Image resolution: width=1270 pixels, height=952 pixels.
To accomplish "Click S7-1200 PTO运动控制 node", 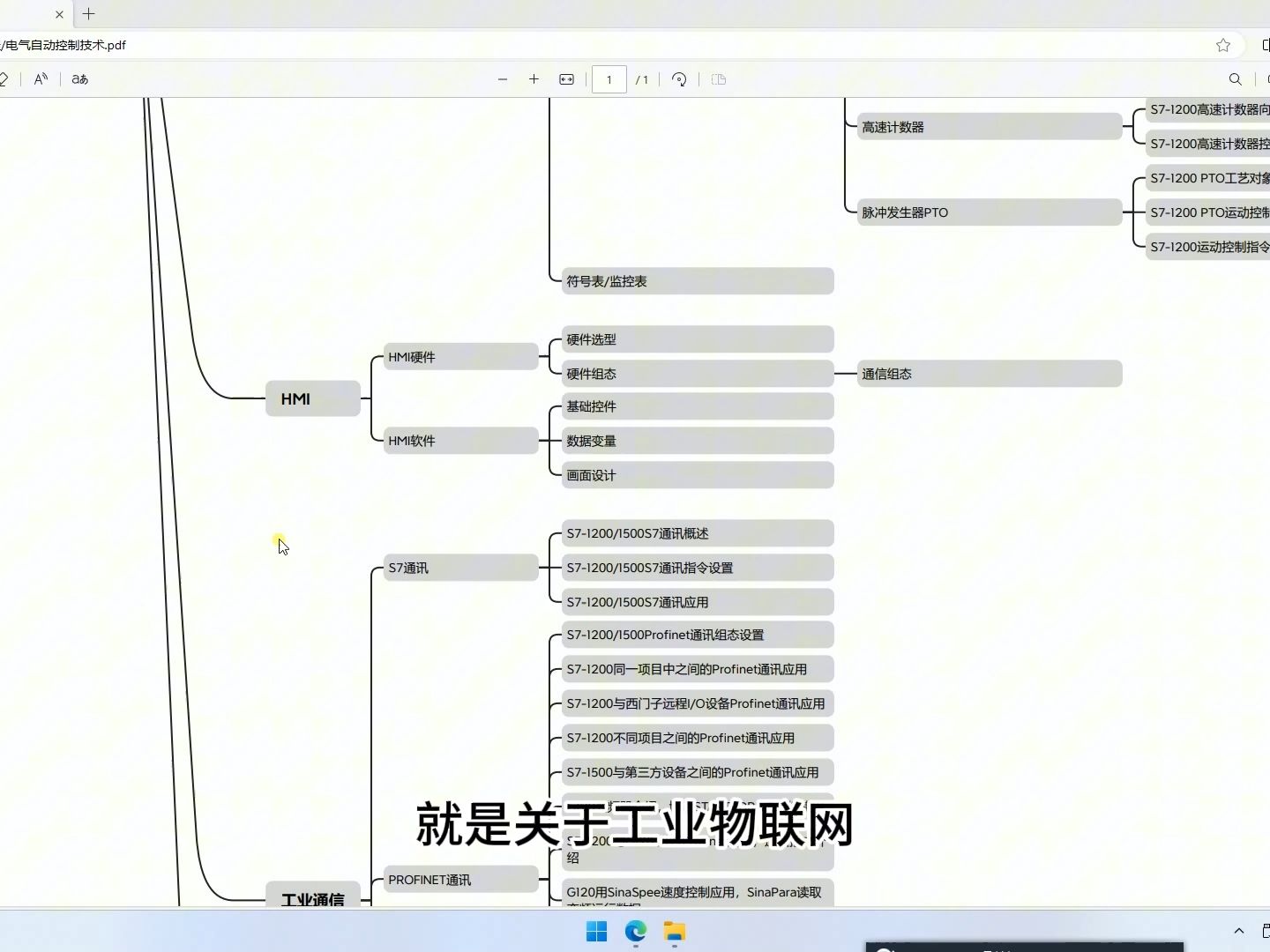I will pos(1208,212).
